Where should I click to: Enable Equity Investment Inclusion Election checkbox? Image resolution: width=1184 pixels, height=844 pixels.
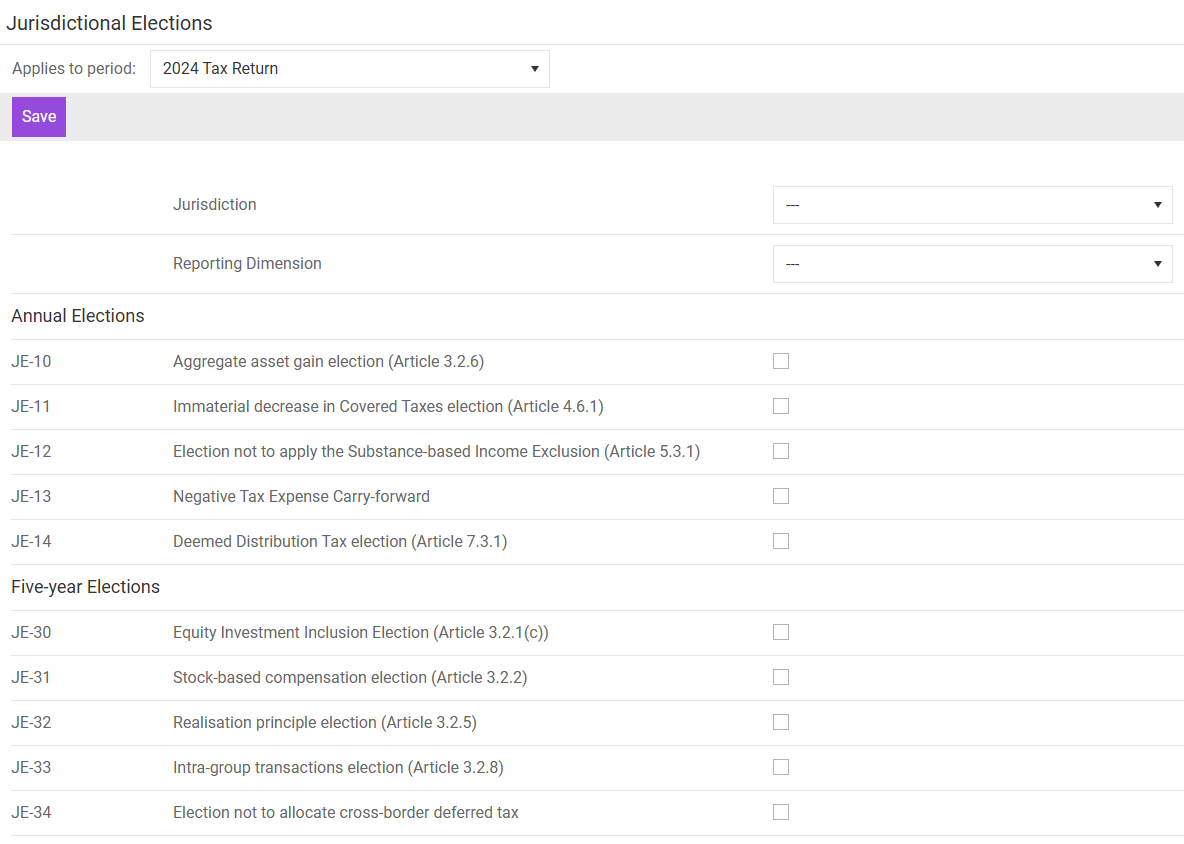[x=781, y=632]
